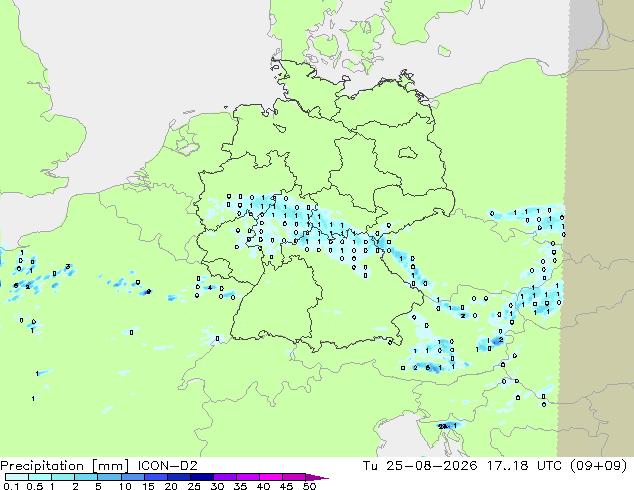Click the legend label "10"
The image size is (634, 490).
click(x=125, y=486)
